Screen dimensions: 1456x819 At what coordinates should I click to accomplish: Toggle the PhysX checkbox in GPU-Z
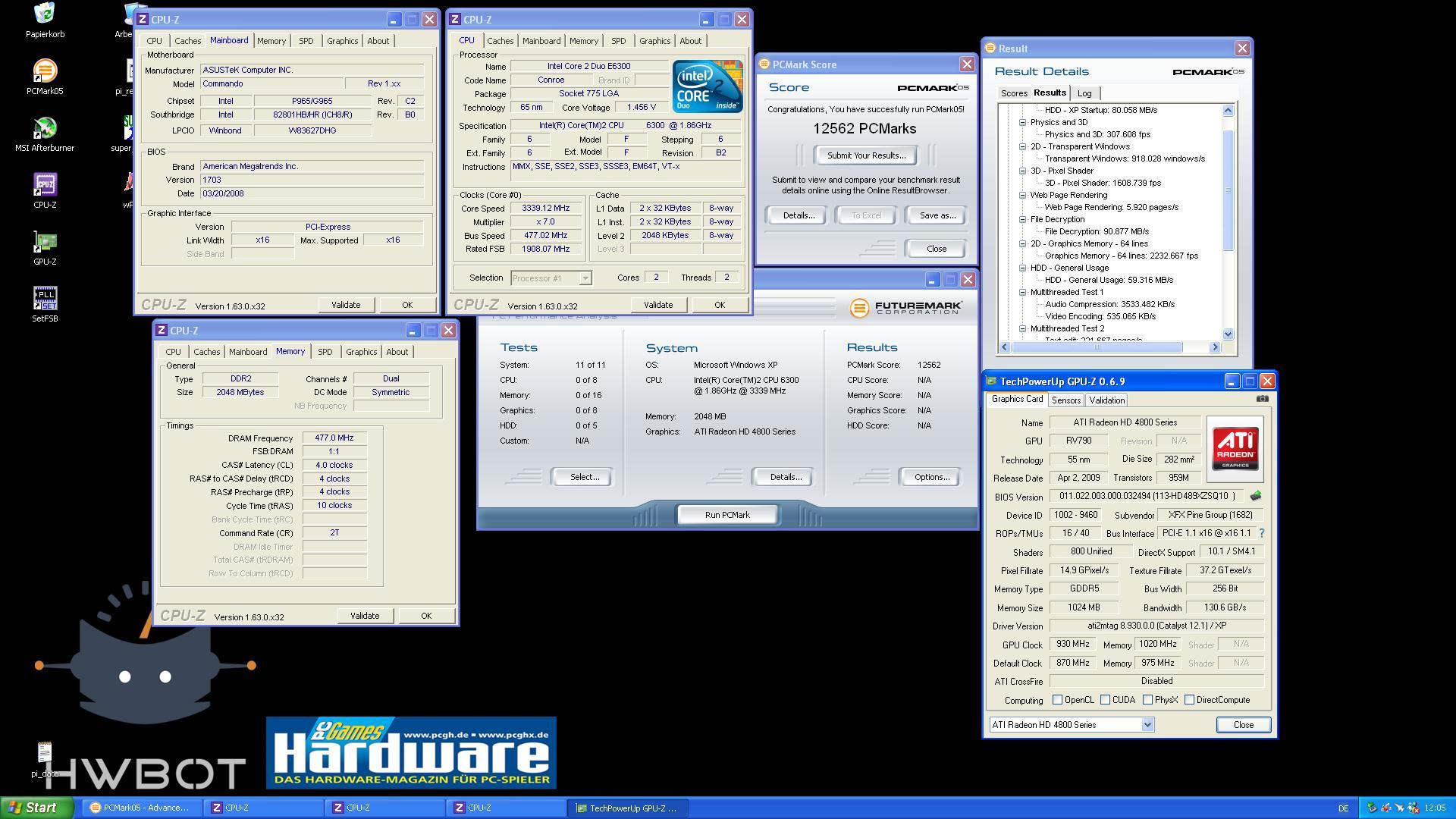1147,700
